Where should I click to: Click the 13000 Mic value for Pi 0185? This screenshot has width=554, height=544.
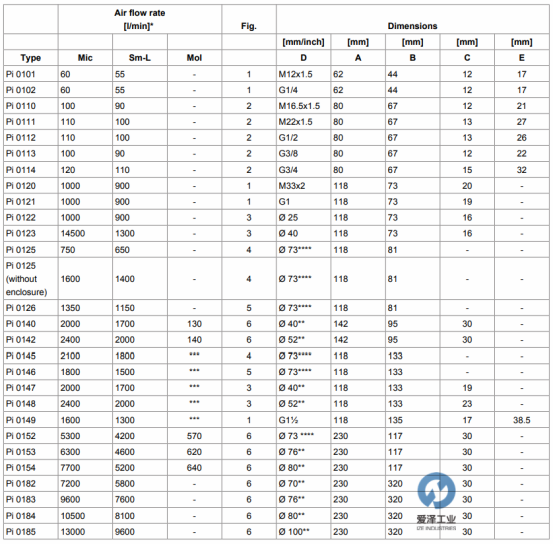point(85,532)
